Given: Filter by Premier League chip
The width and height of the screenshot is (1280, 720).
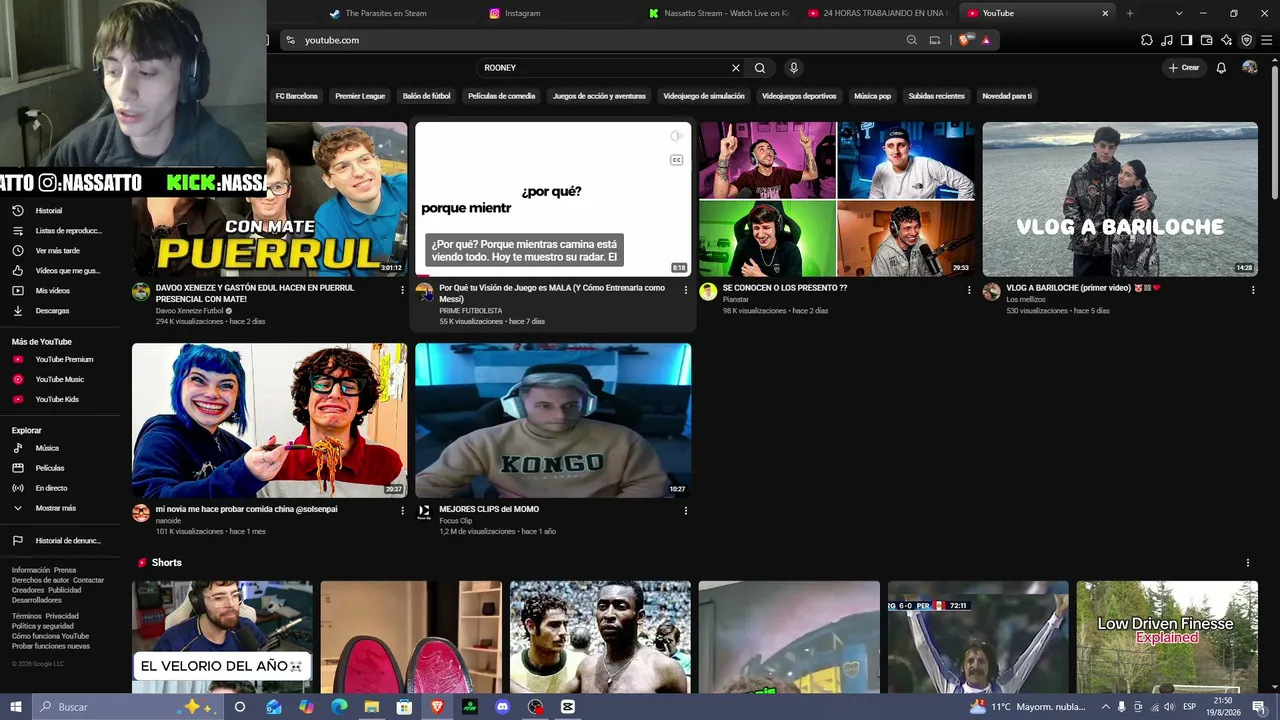Looking at the screenshot, I should [360, 96].
